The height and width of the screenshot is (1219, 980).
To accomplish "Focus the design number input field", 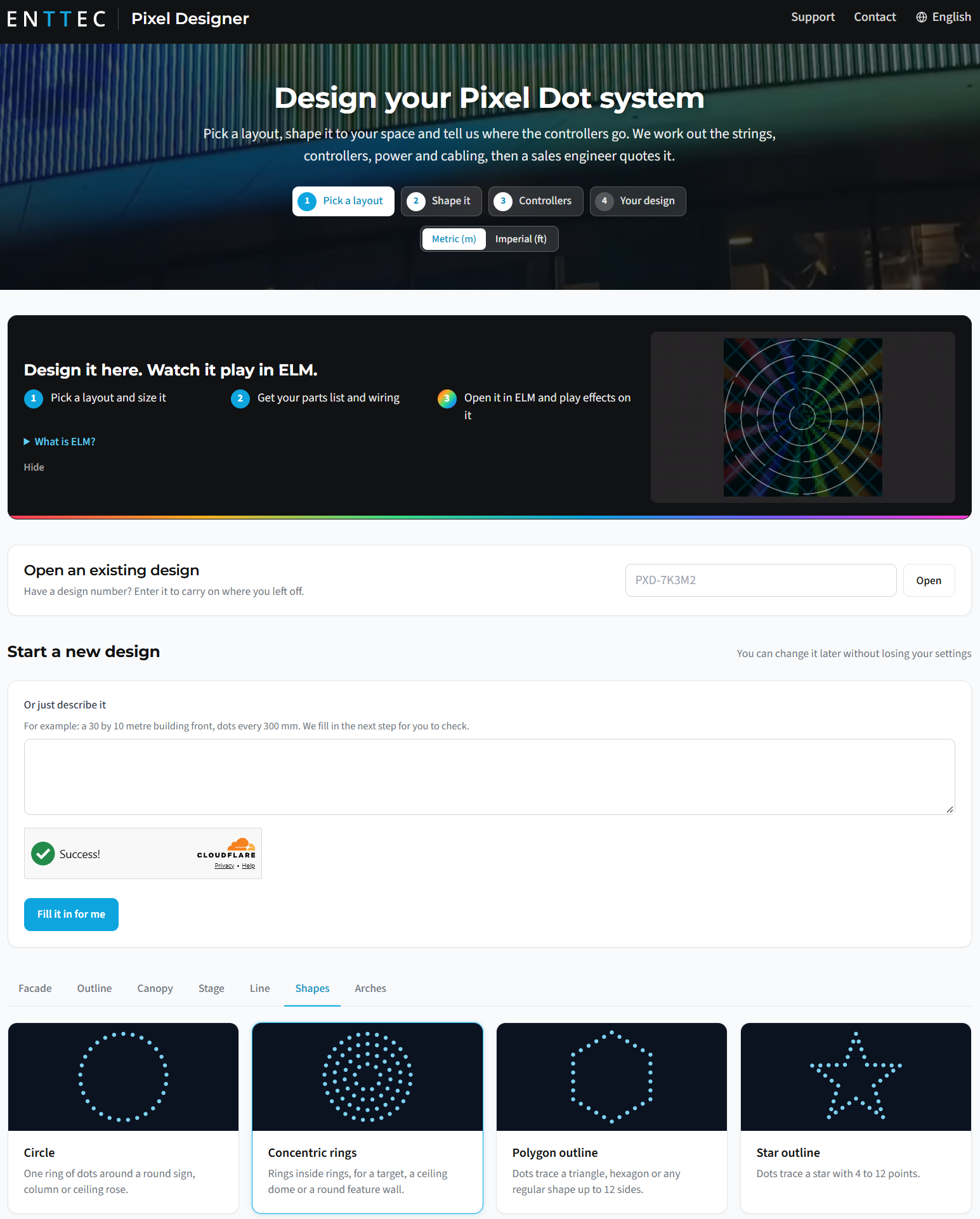I will (761, 580).
